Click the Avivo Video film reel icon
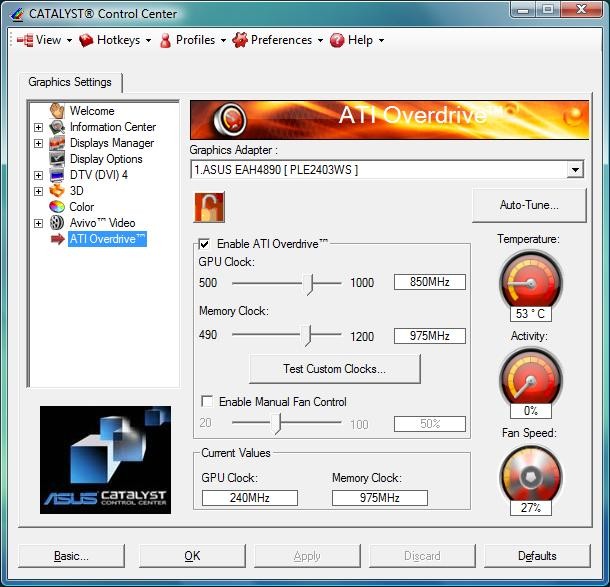Screen dimensions: 610x587 (x=57, y=223)
